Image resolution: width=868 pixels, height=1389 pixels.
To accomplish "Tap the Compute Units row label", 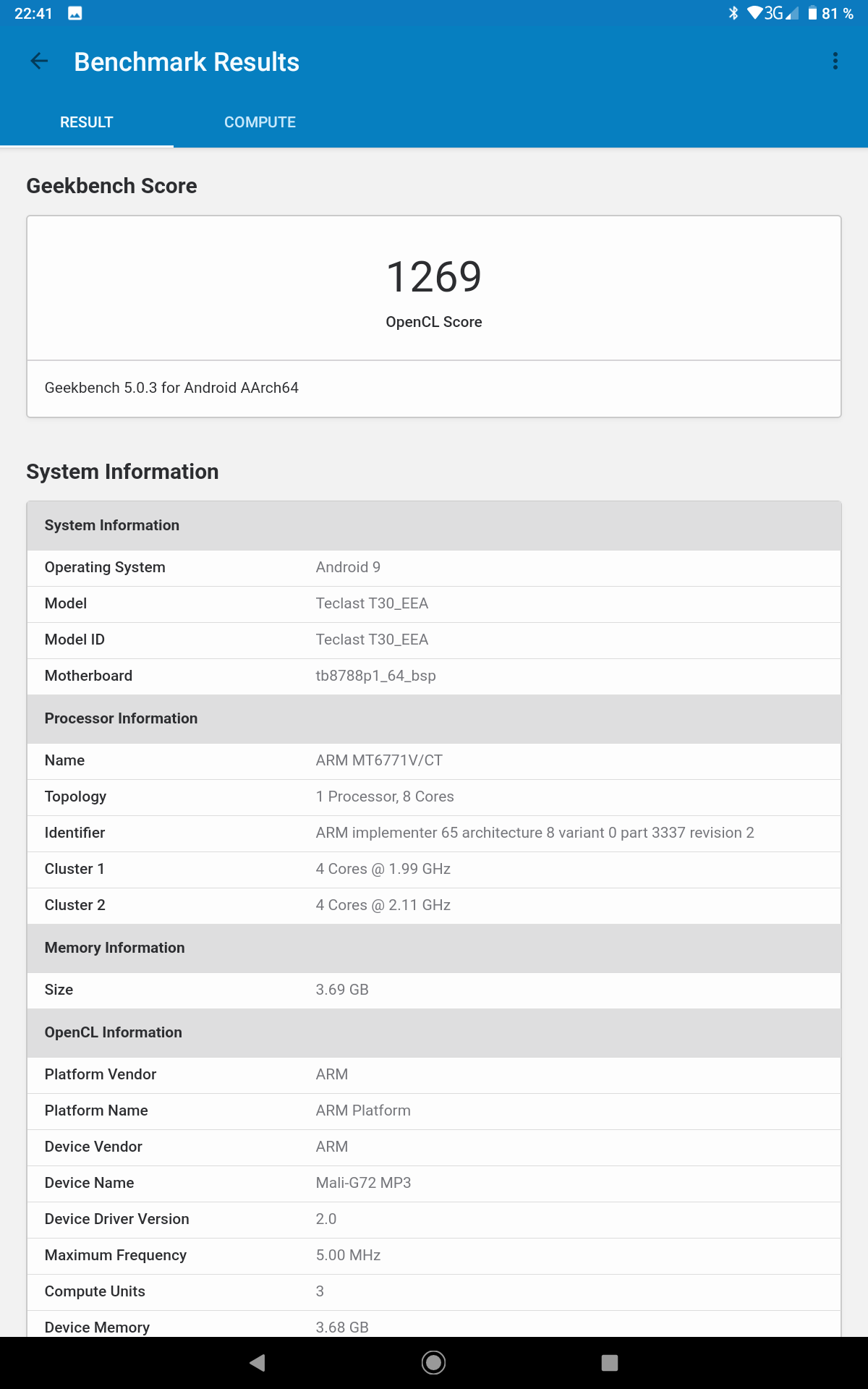I will click(x=95, y=1291).
